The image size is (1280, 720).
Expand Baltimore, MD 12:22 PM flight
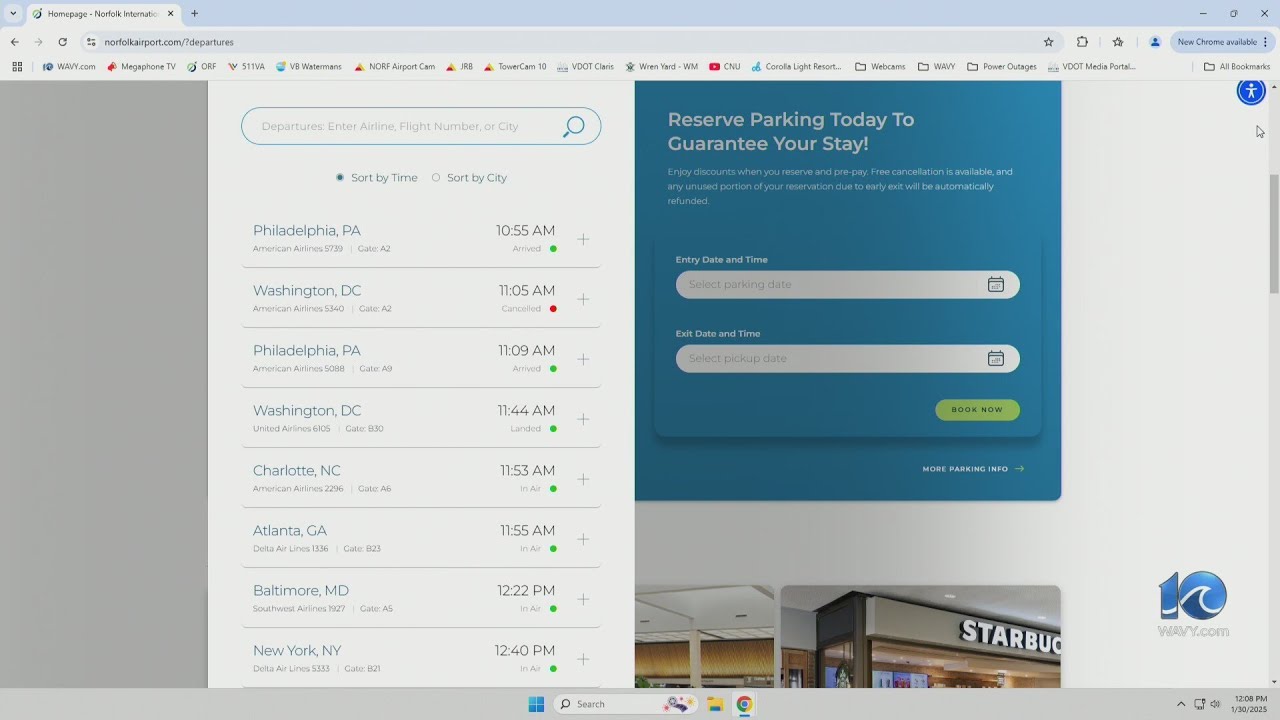[x=583, y=599]
